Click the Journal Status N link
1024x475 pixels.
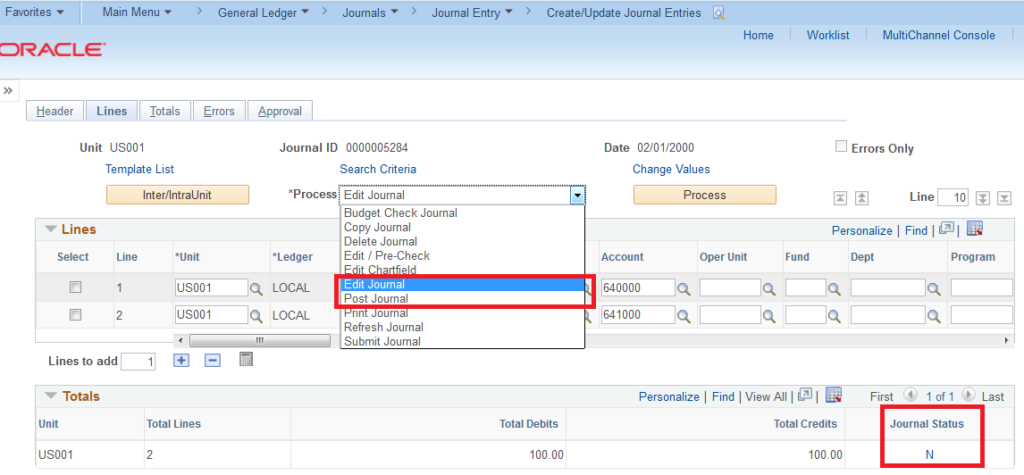(929, 455)
